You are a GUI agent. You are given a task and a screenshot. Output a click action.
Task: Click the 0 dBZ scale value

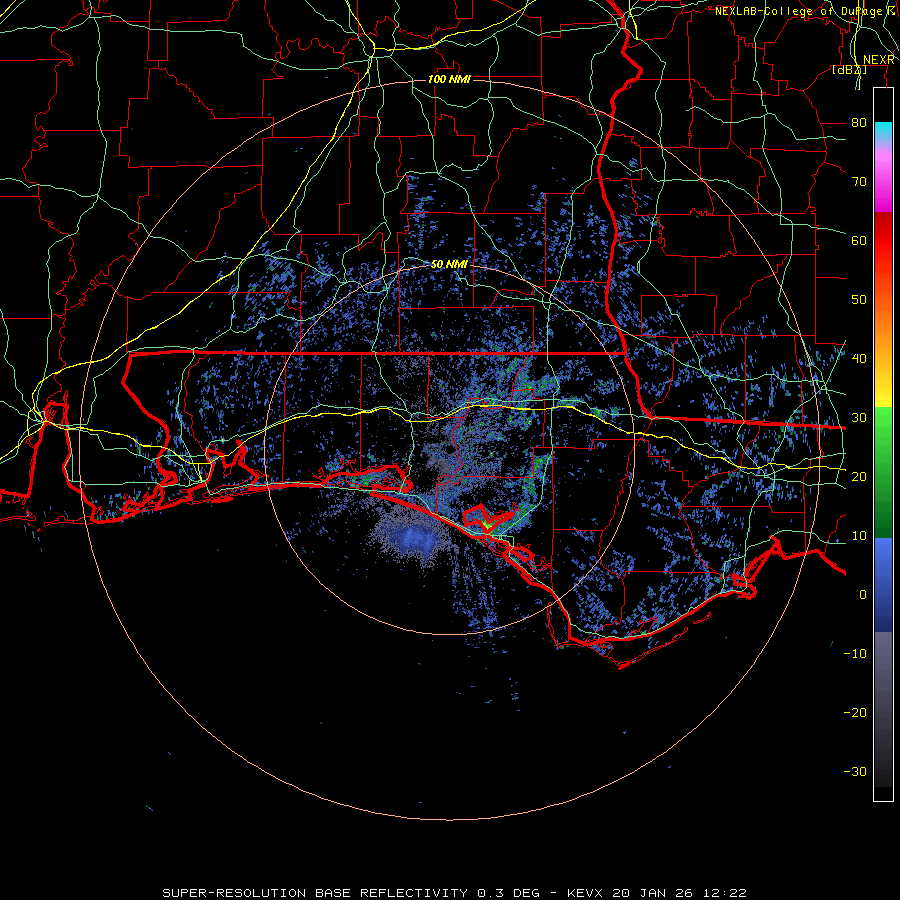863,595
